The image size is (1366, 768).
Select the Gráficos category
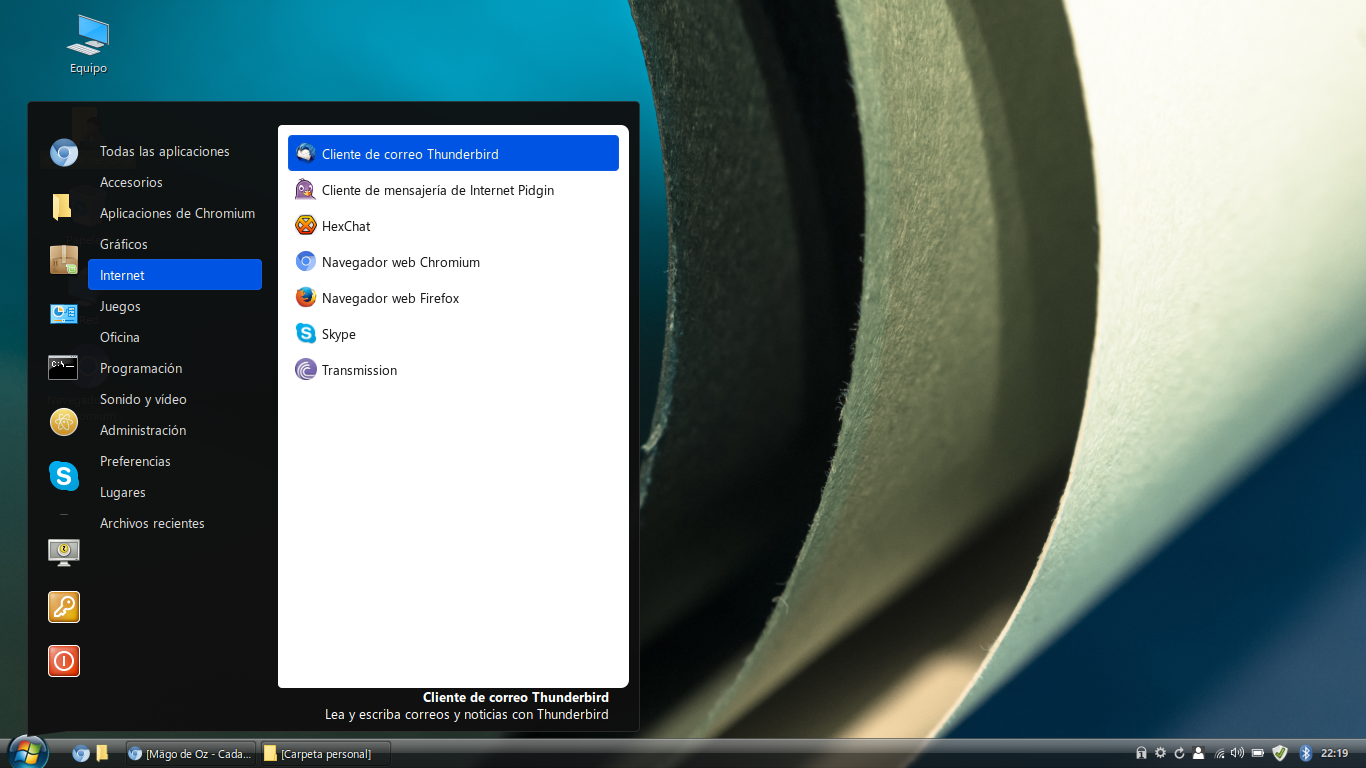point(175,244)
